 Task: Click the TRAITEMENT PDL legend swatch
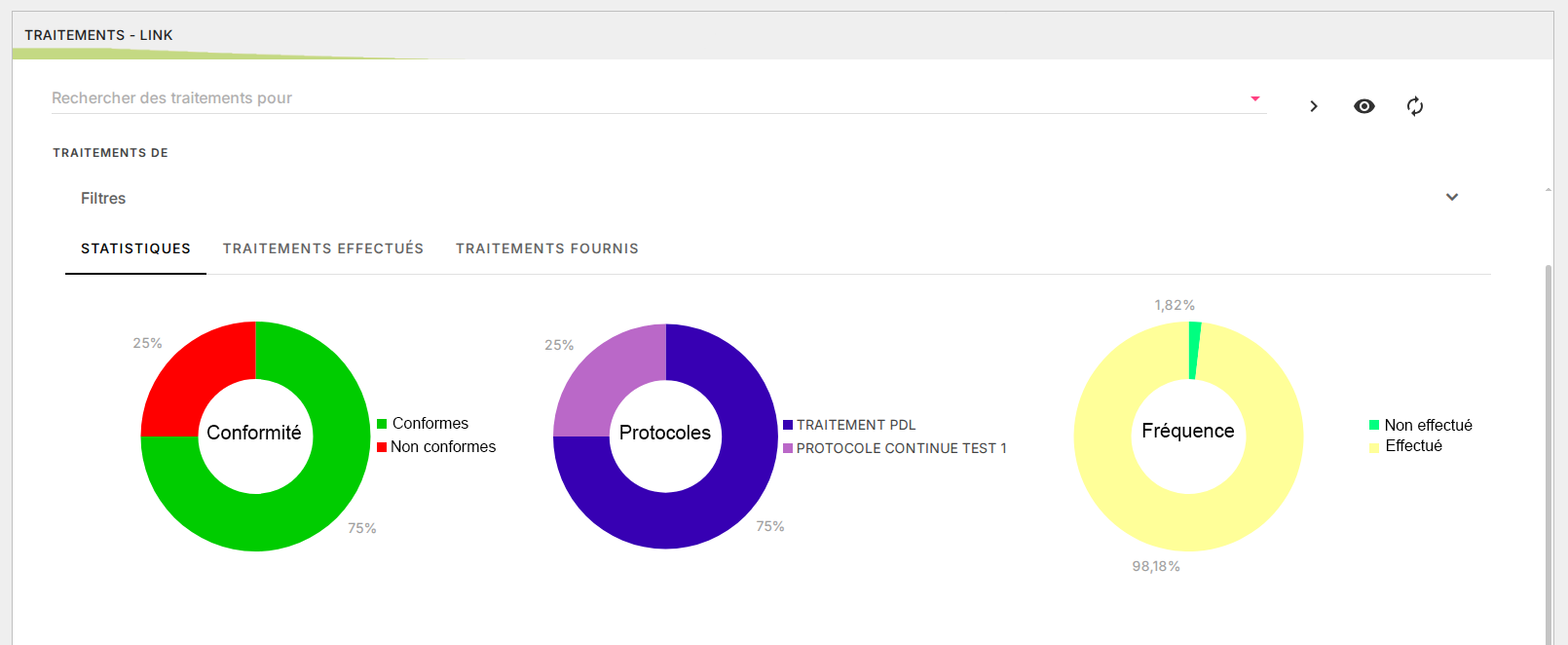pos(788,425)
